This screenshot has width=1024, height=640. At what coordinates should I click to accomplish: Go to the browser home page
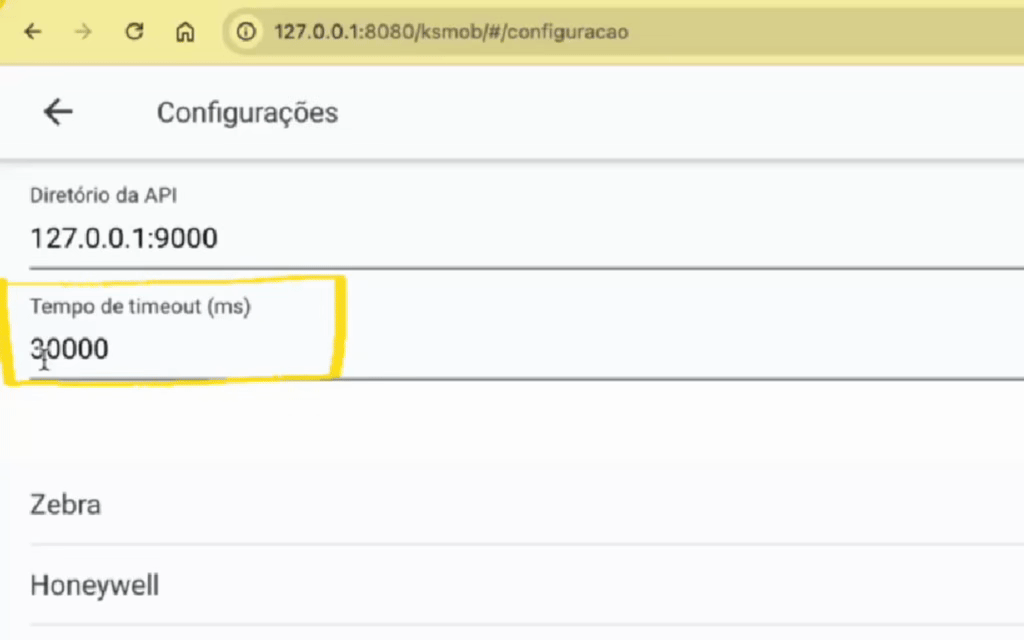click(184, 32)
